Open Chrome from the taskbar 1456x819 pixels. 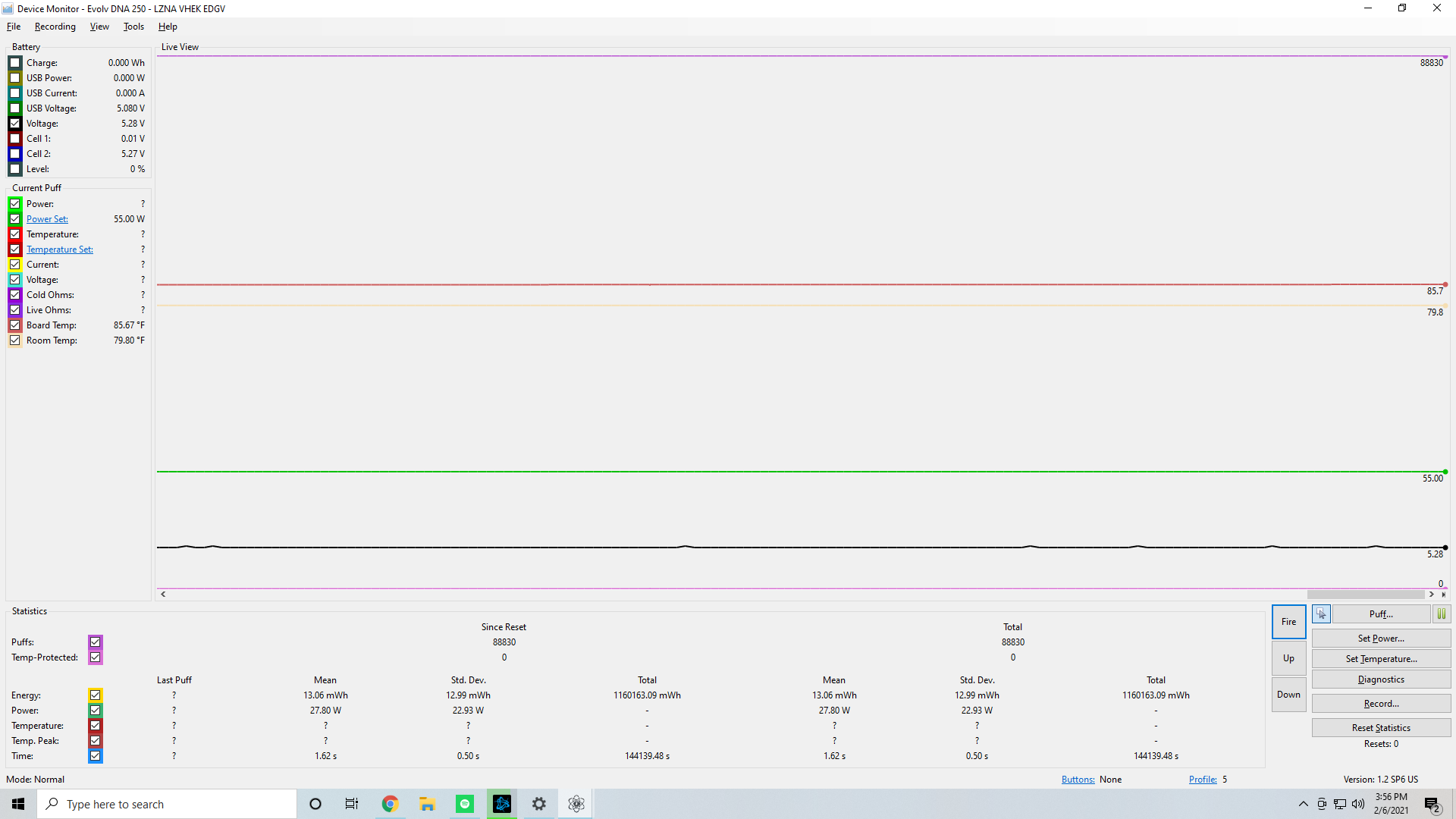(390, 804)
